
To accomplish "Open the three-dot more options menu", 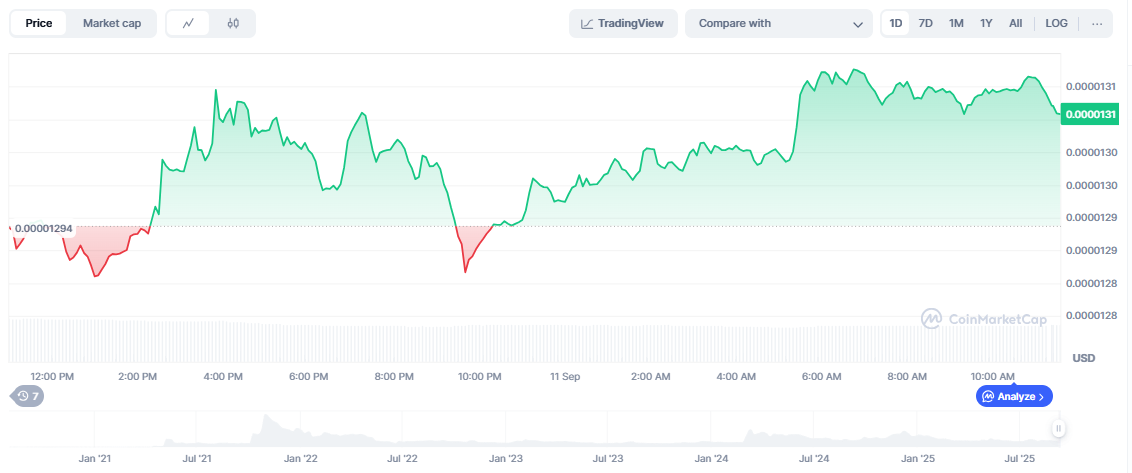I will pos(1097,23).
